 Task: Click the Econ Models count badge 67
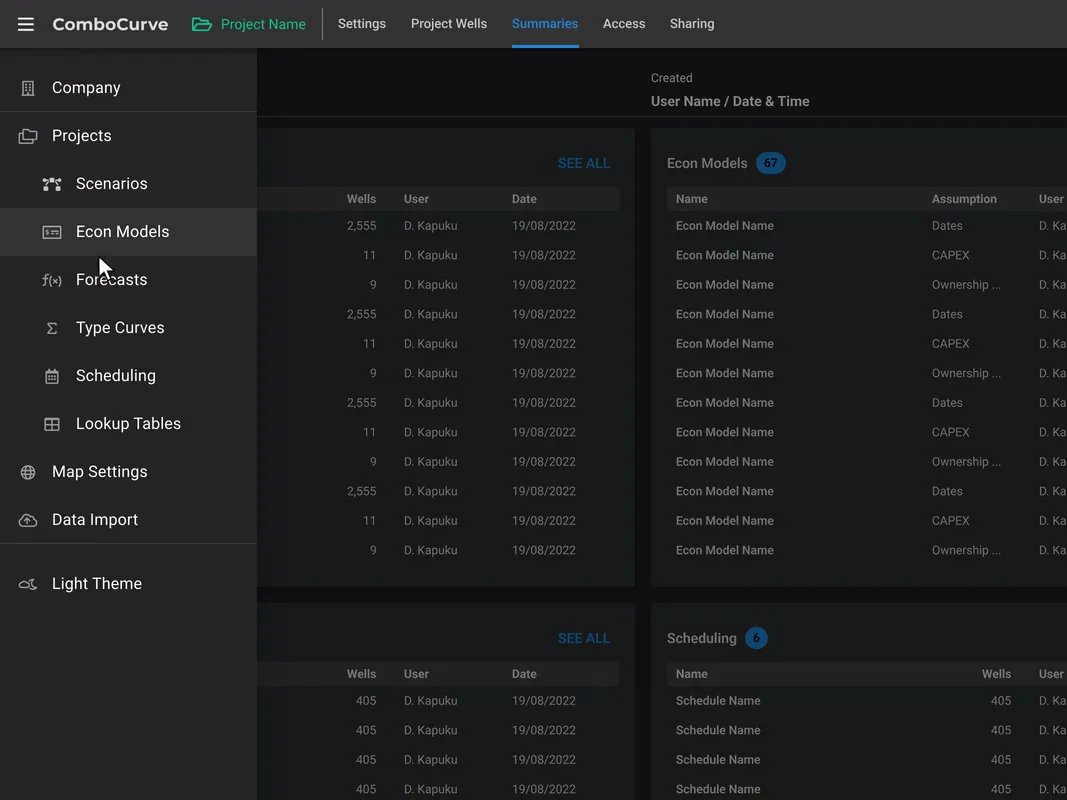pos(770,163)
